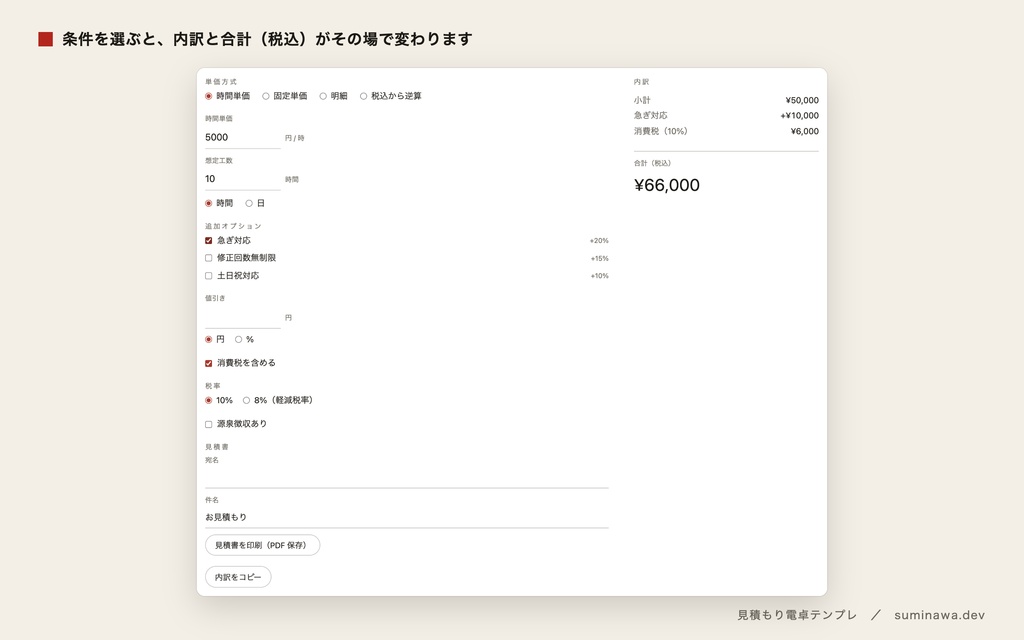This screenshot has height=640, width=1024.
Task: Click the +10% surcharge label
Action: click(600, 276)
